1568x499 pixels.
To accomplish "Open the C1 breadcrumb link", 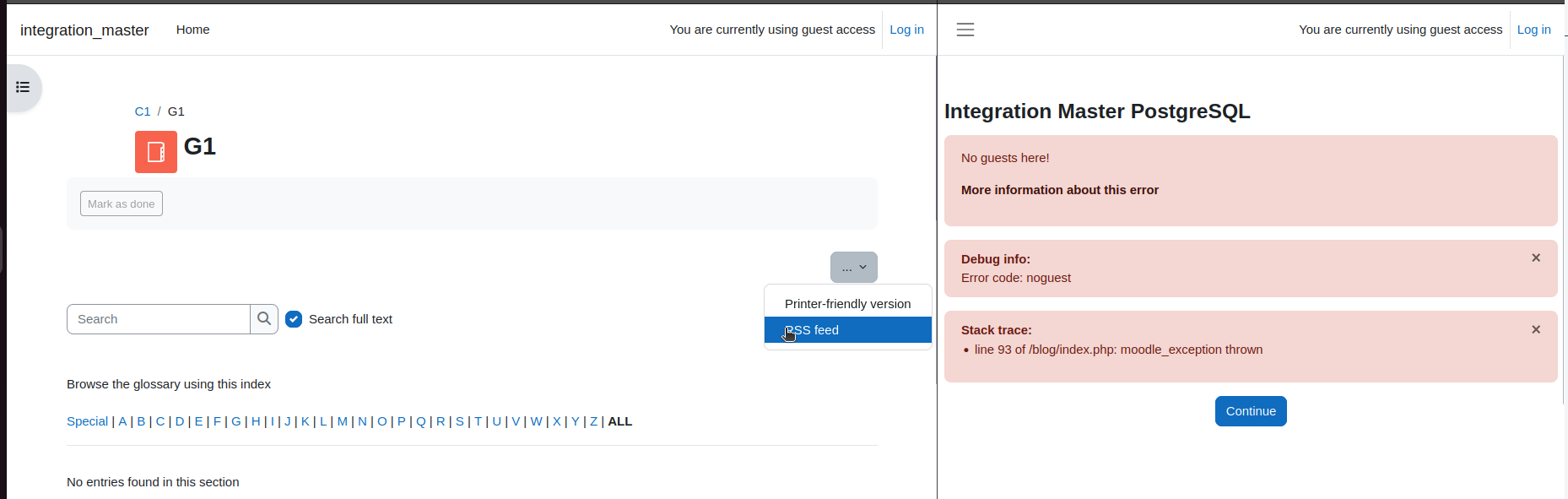I will (143, 111).
